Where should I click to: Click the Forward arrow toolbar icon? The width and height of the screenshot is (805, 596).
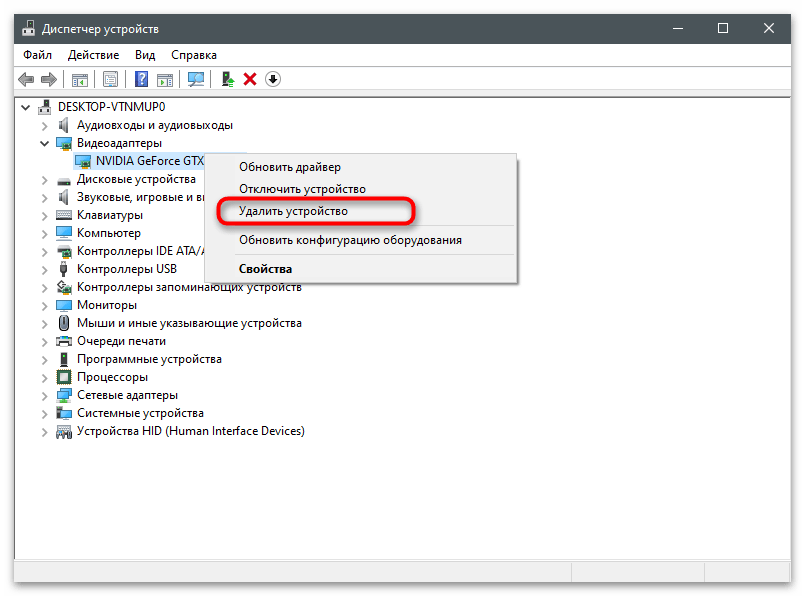coord(49,80)
